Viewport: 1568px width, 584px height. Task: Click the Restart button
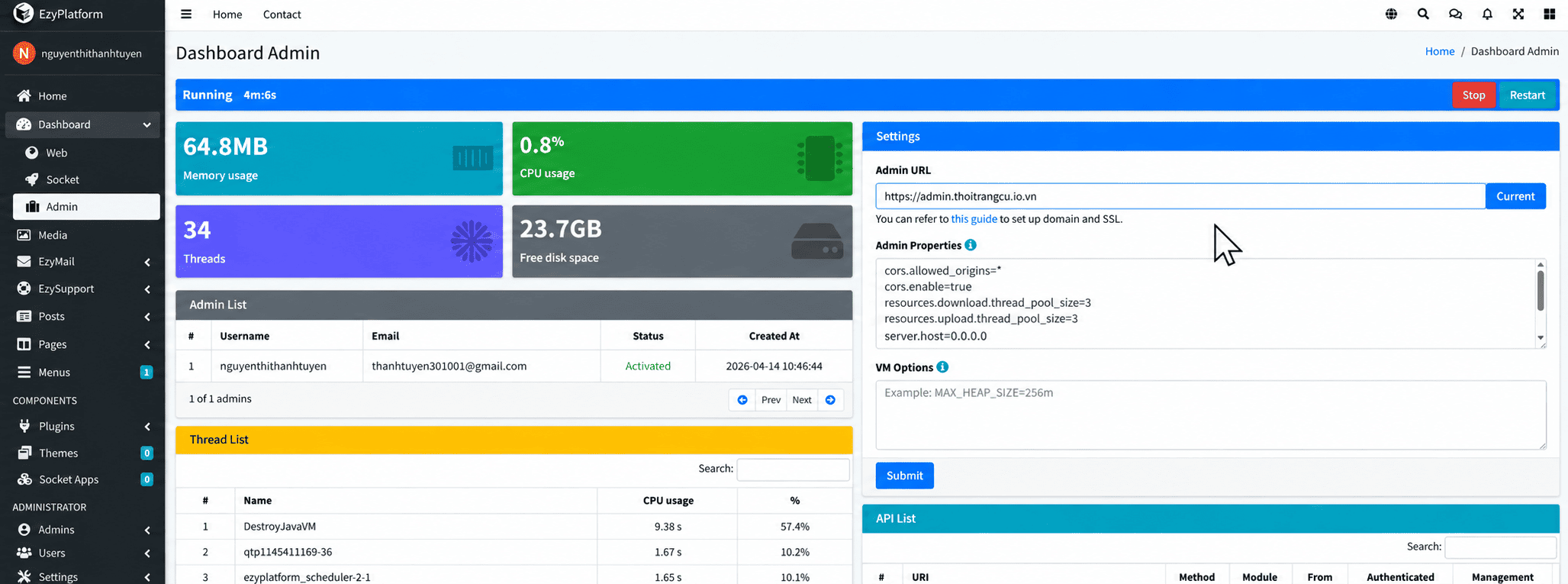pyautogui.click(x=1527, y=95)
